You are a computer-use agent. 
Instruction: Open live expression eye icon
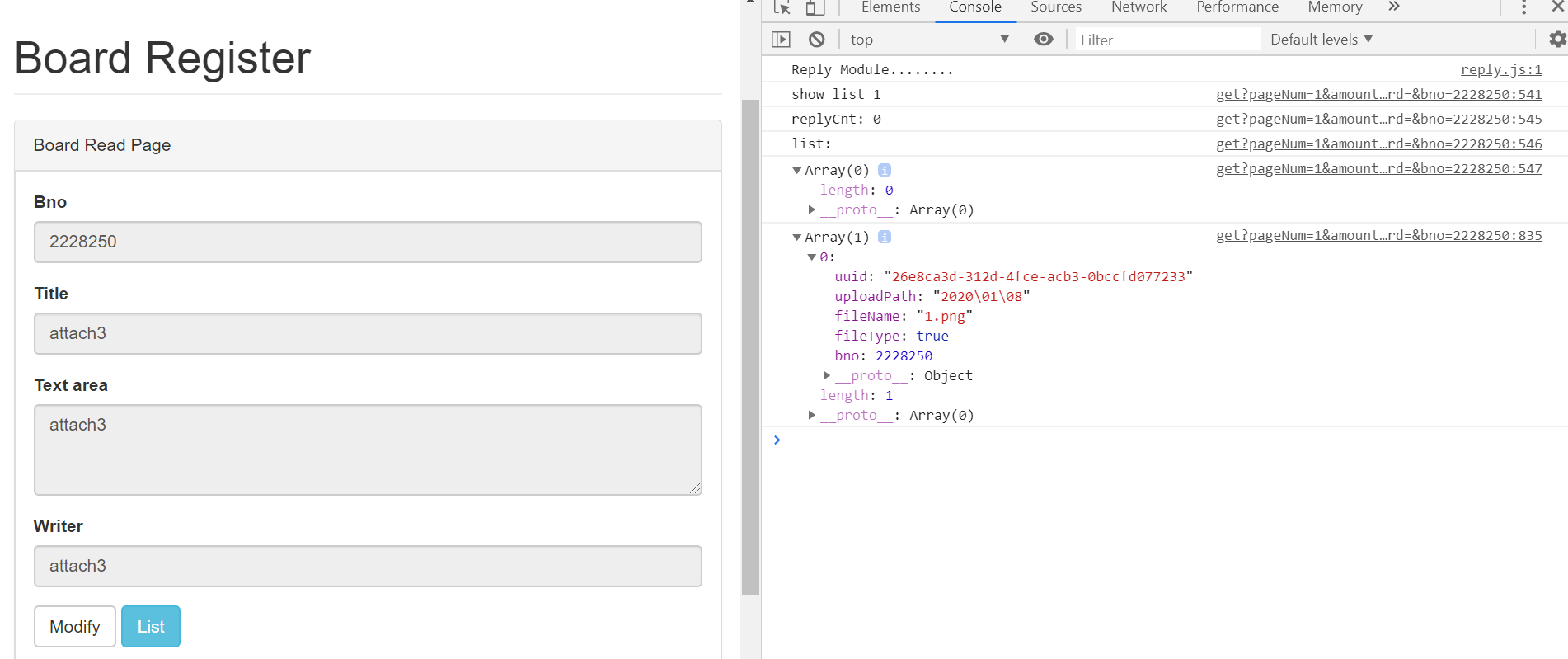click(1044, 40)
